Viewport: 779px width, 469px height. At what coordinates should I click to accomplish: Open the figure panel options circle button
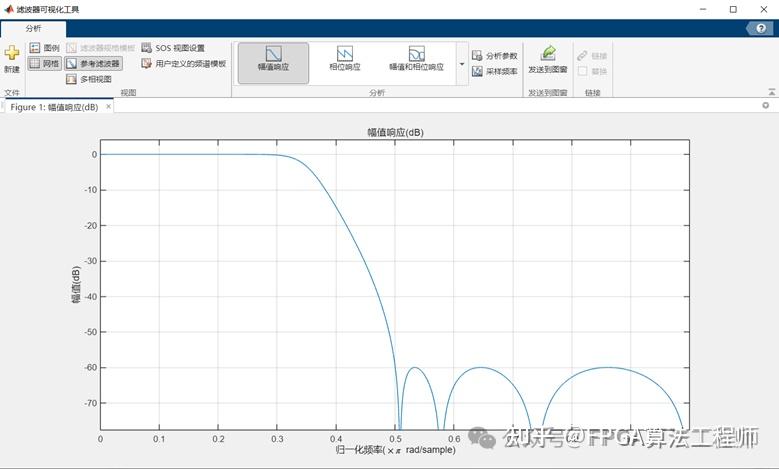[x=766, y=105]
